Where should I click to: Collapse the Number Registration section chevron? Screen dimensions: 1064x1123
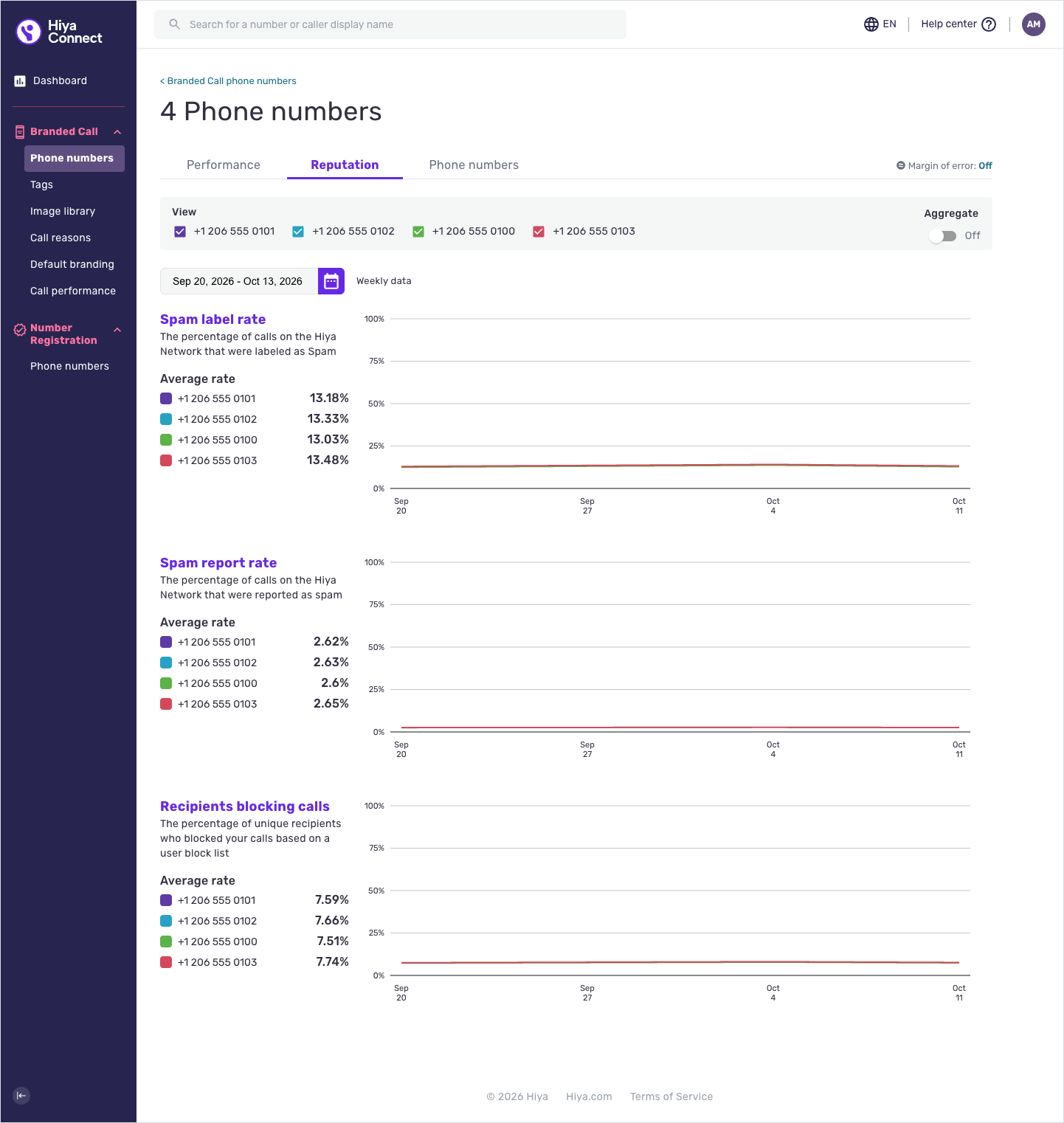pyautogui.click(x=117, y=330)
